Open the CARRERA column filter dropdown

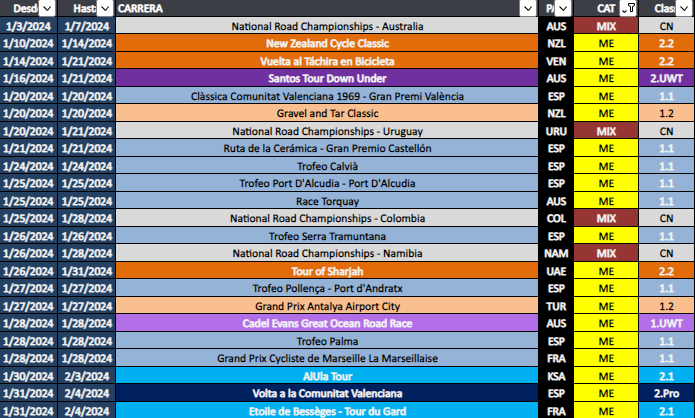pos(527,8)
